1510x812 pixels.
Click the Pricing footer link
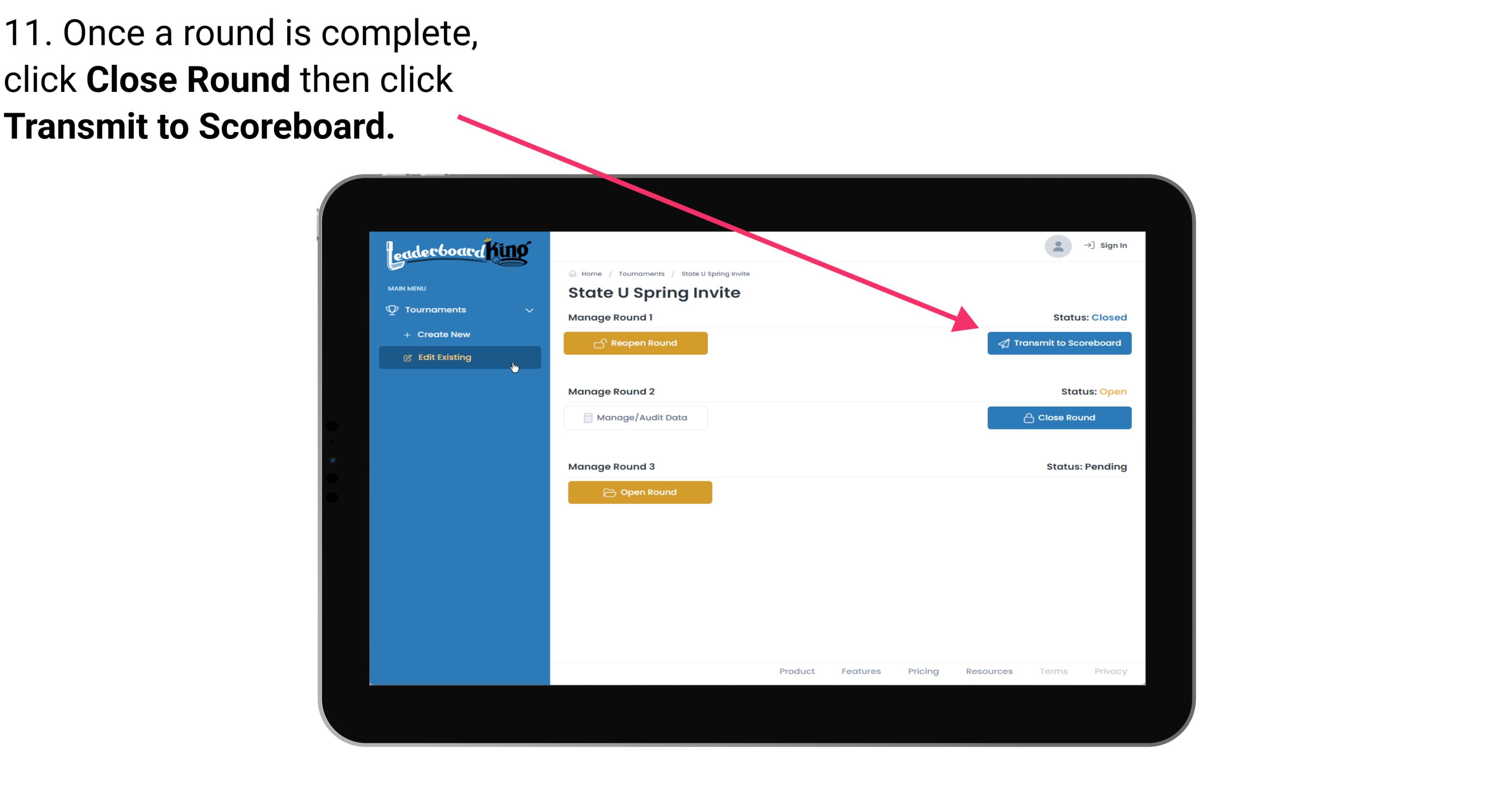[924, 671]
